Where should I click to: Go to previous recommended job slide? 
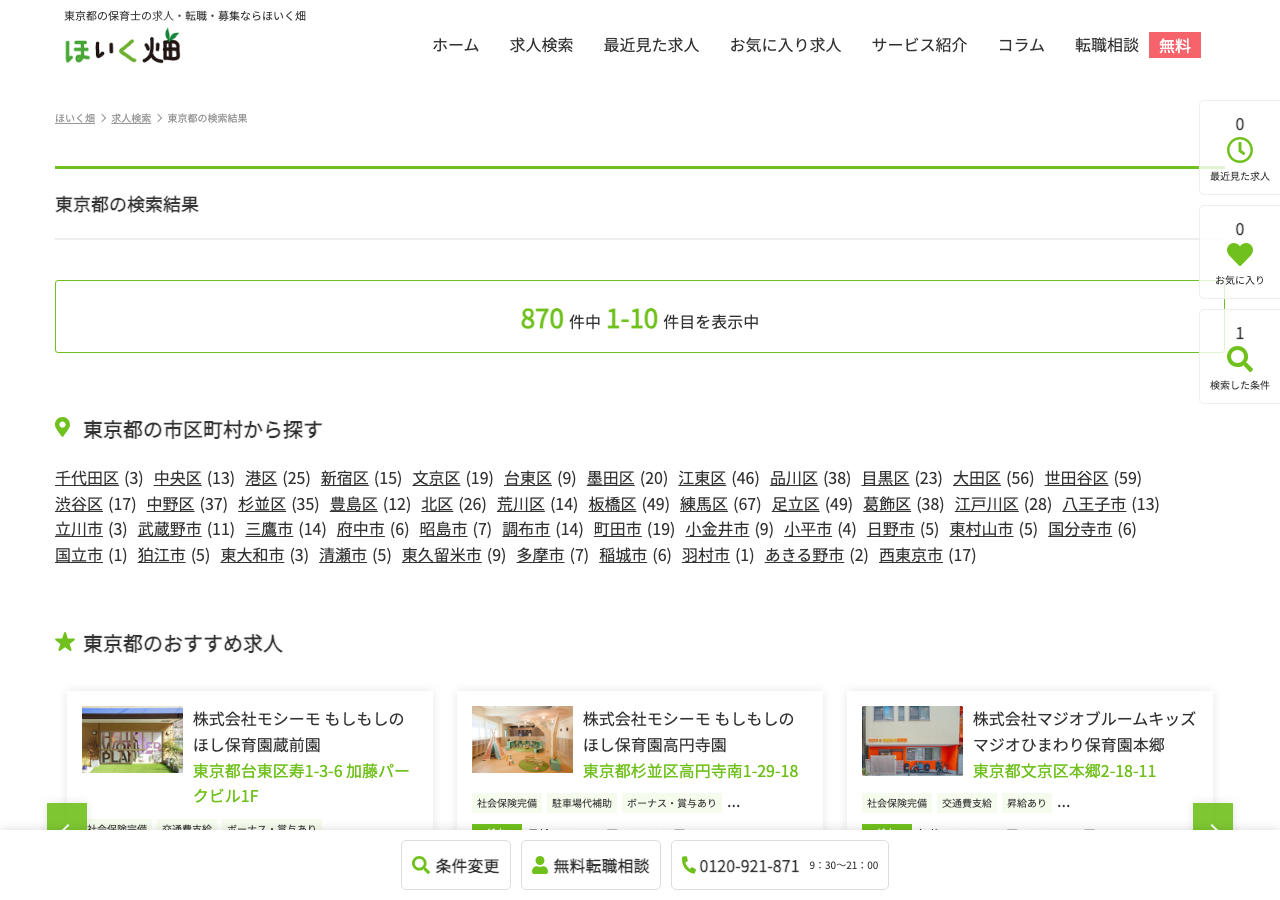click(67, 817)
